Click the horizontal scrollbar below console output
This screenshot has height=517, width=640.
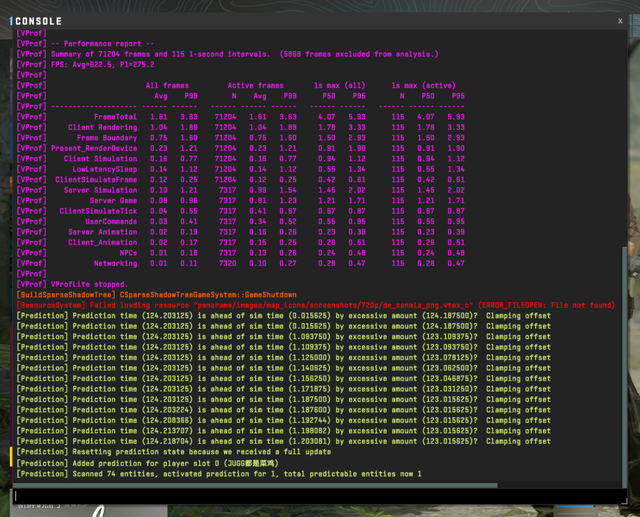point(256,485)
